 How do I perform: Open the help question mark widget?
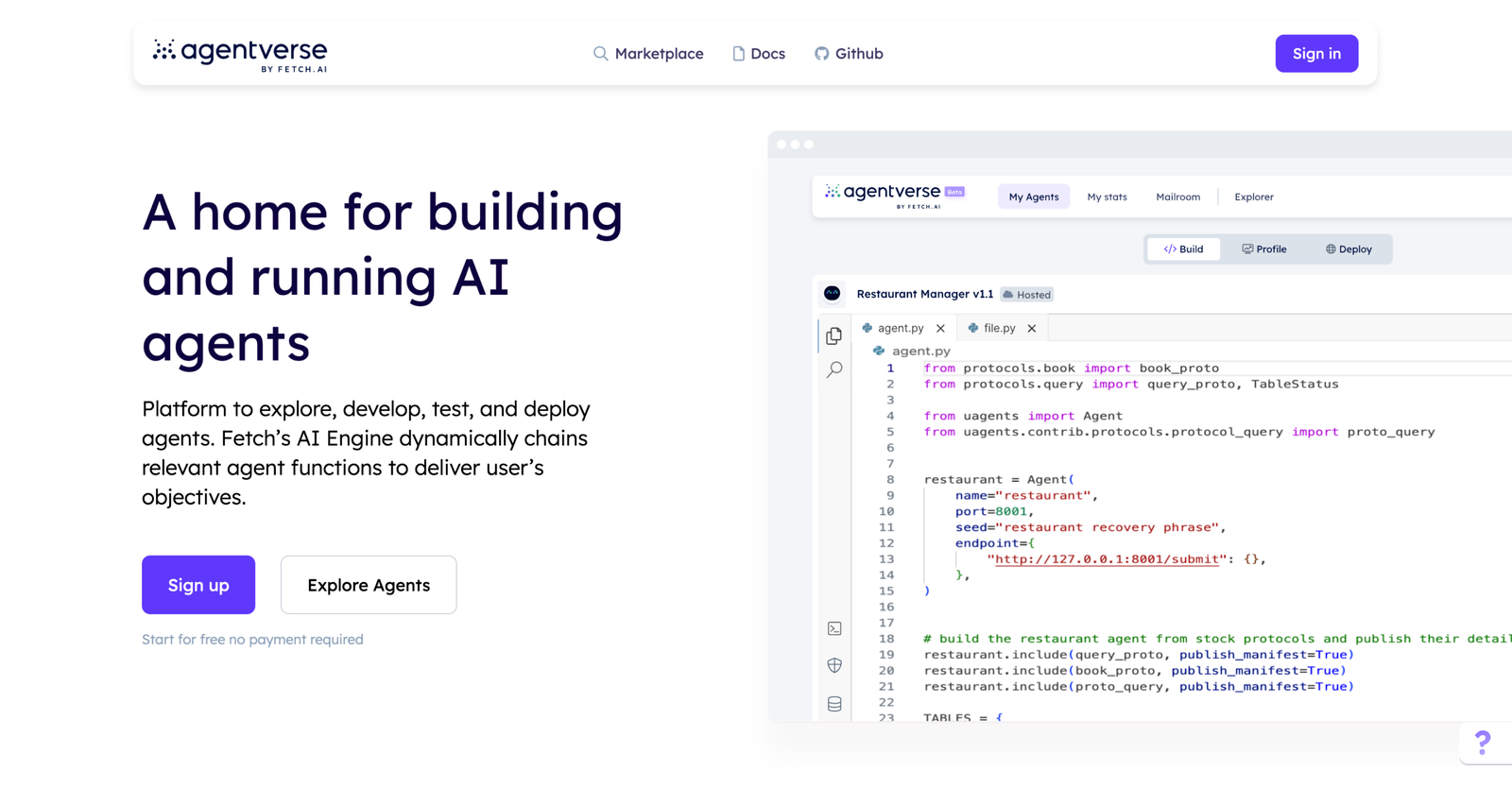[1483, 743]
